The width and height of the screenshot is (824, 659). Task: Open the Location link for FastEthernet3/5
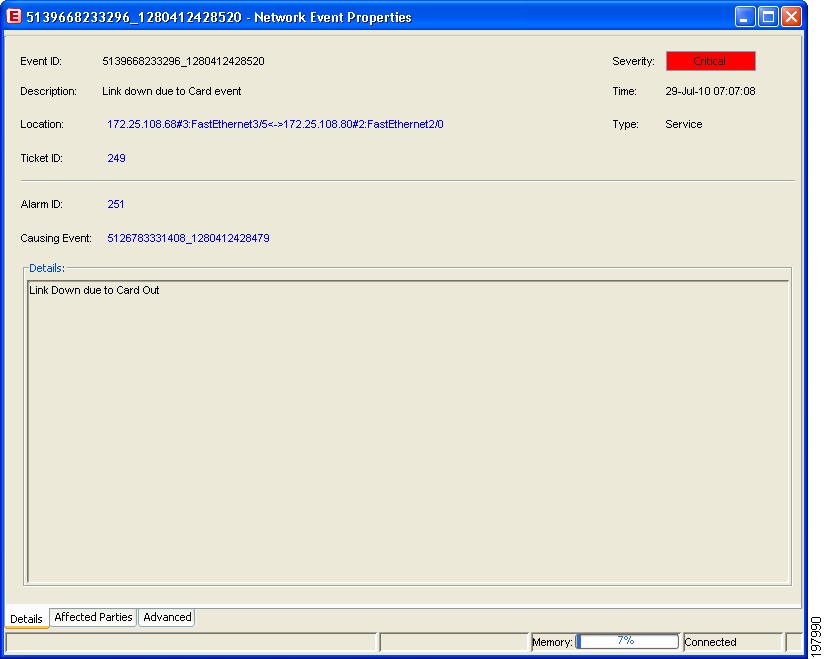275,125
